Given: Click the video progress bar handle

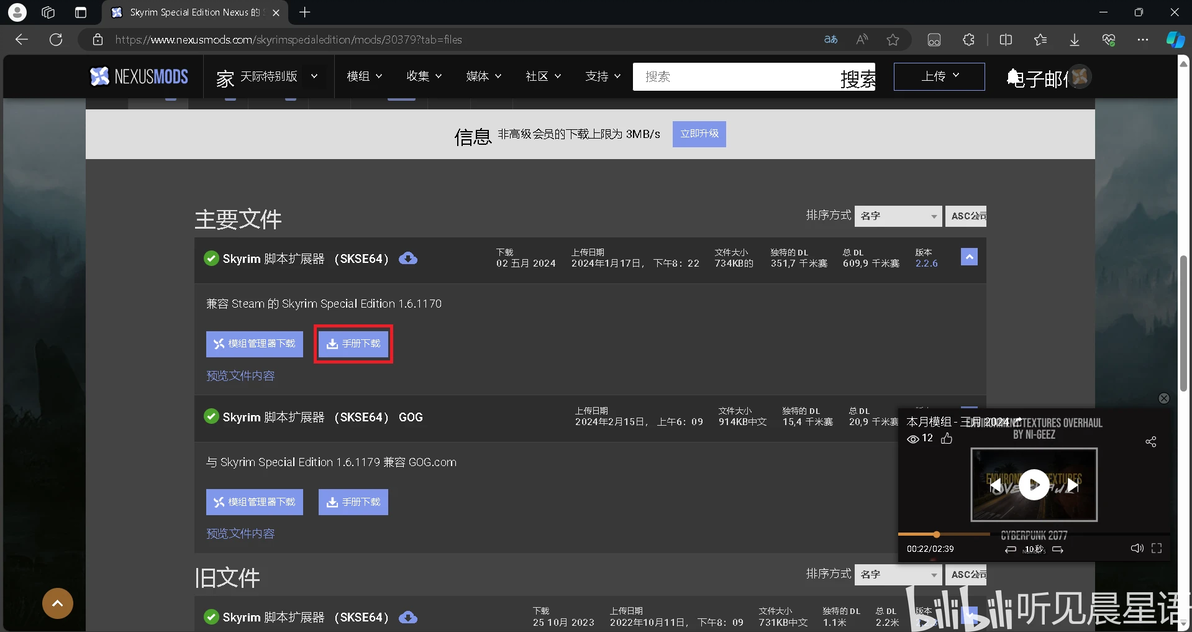Looking at the screenshot, I should pos(937,535).
